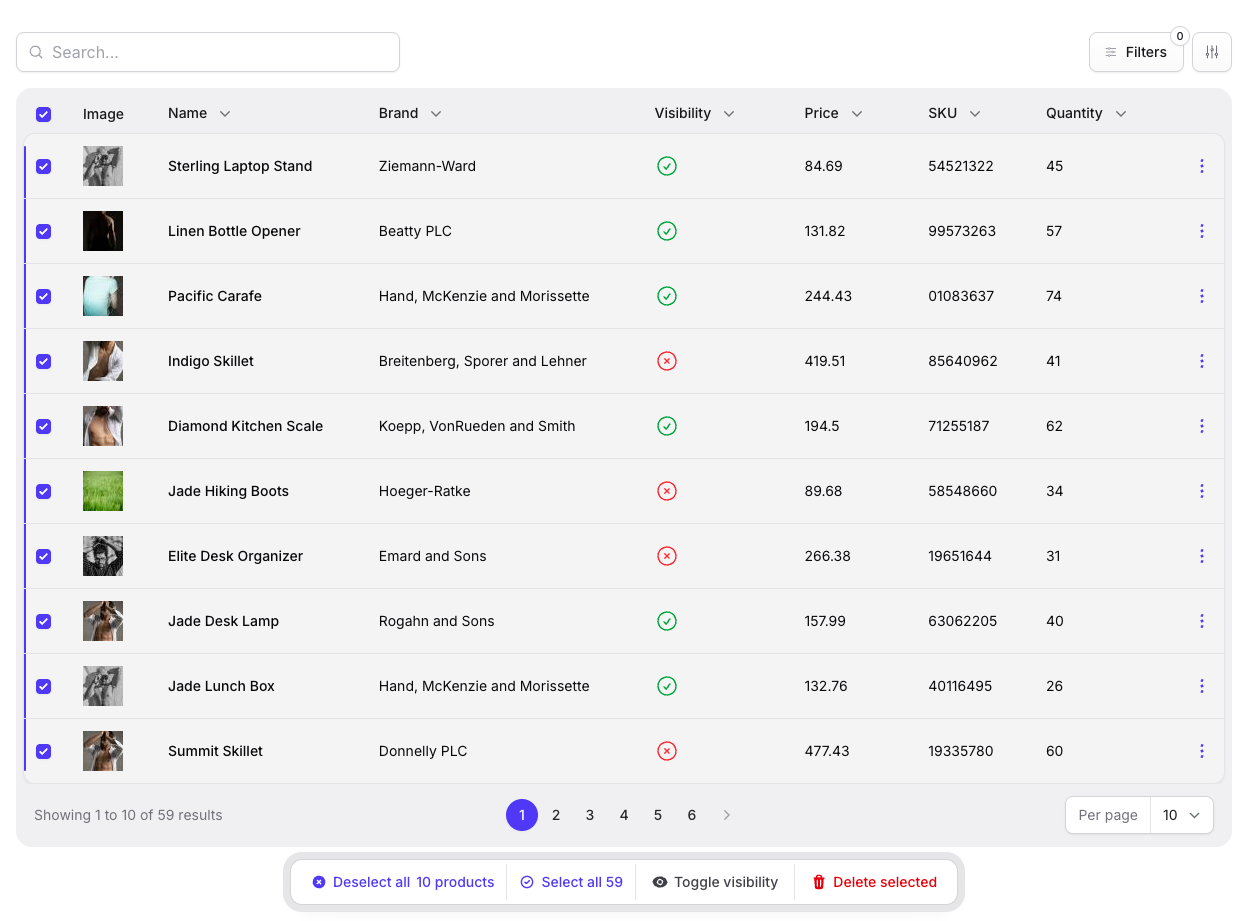
Task: Click hidden cross icon for Indigo Skillet
Action: pos(667,361)
